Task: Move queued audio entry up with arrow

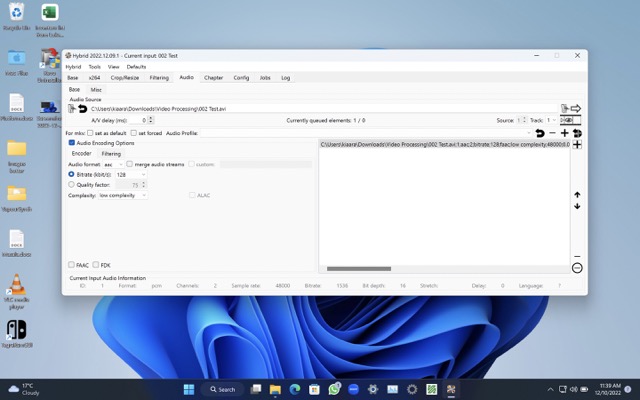Action: pyautogui.click(x=577, y=195)
